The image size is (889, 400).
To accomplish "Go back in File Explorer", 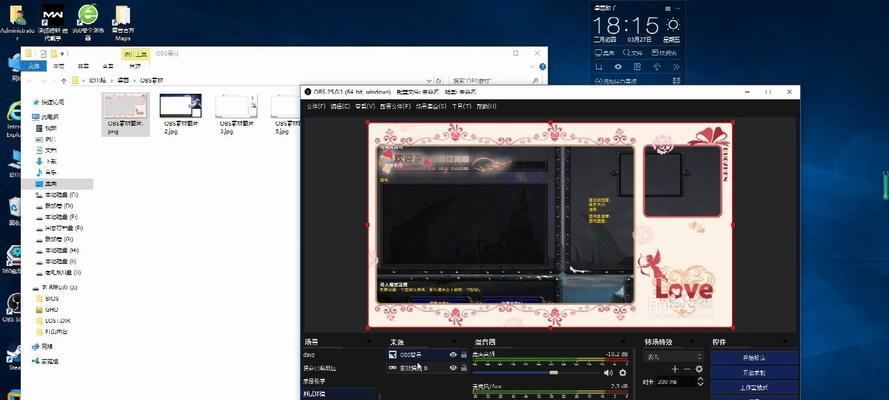I will click(x=29, y=81).
